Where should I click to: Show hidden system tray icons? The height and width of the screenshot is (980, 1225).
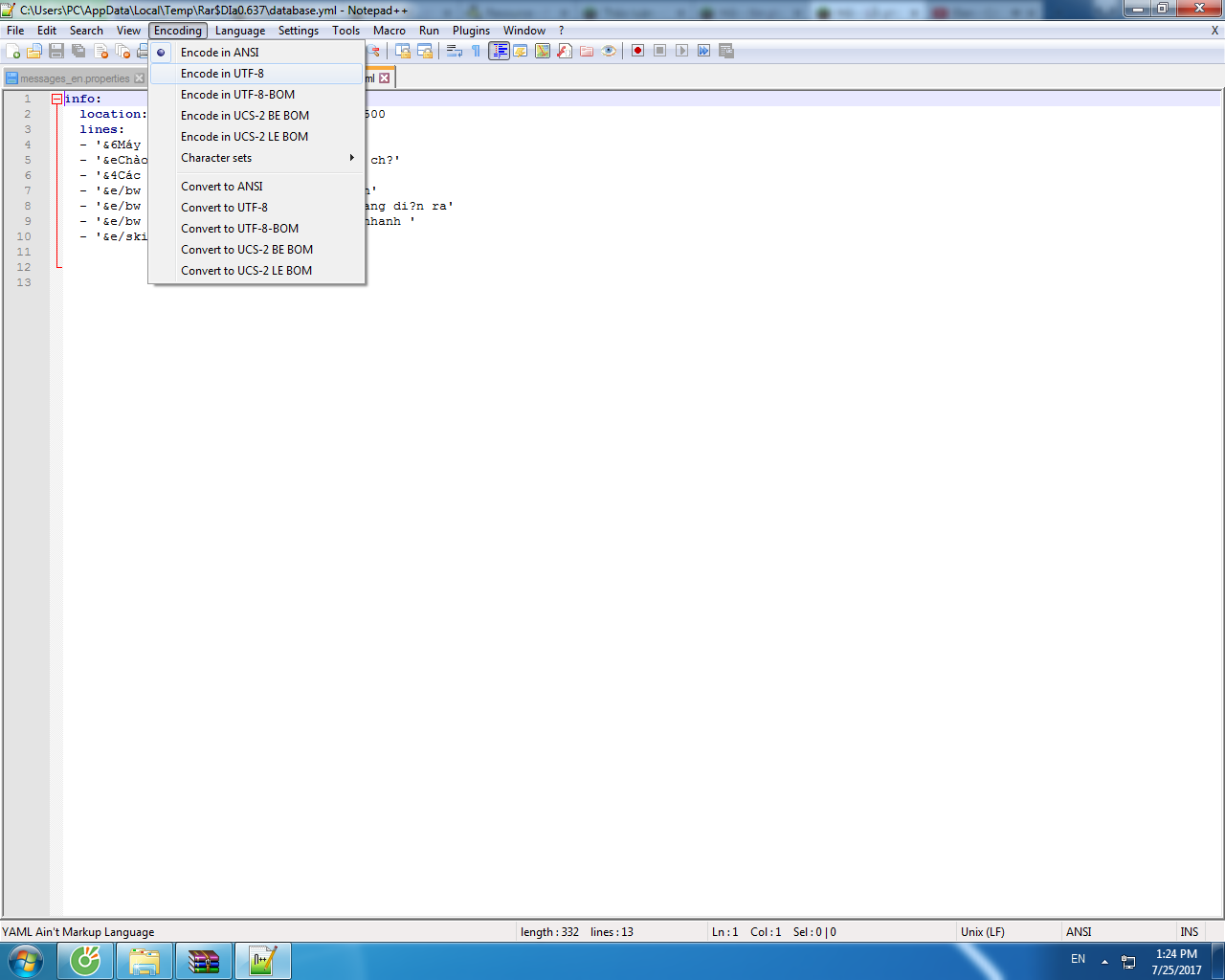1104,961
